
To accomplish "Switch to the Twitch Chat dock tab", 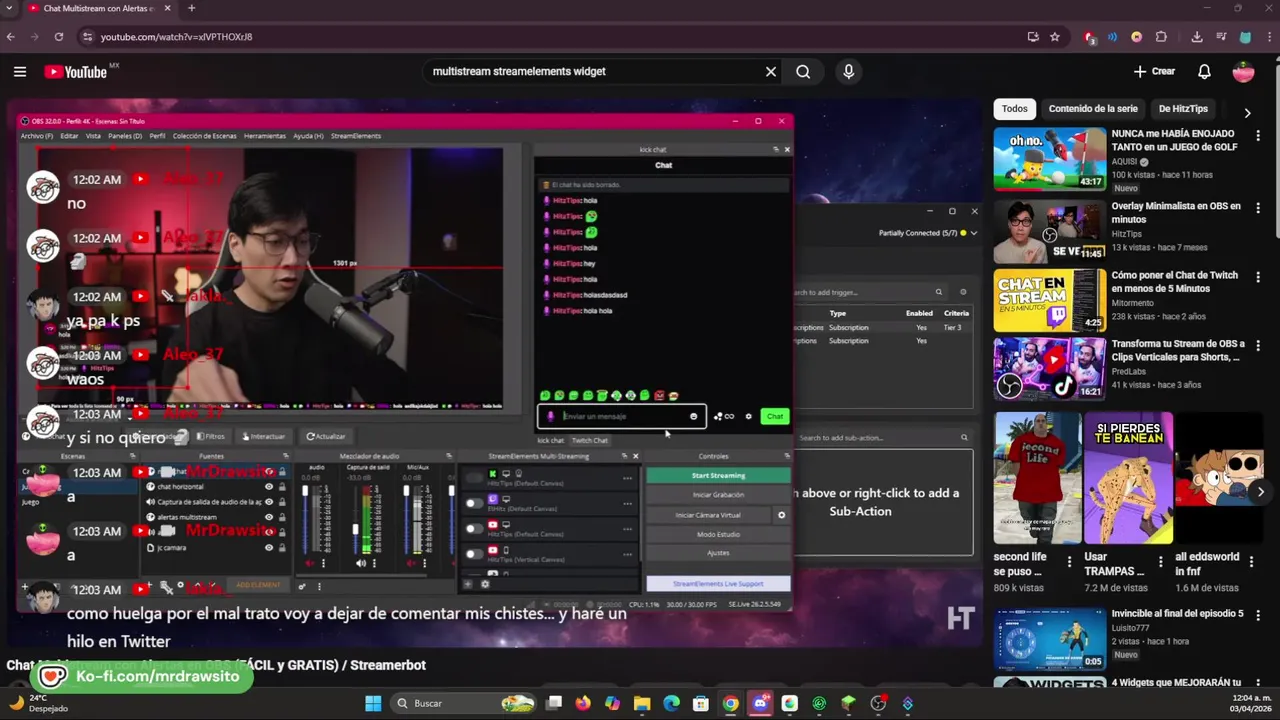I will tap(589, 440).
